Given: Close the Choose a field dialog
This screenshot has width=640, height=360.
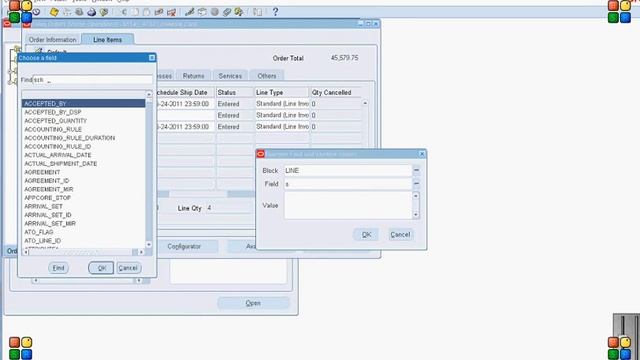Looking at the screenshot, I should point(152,58).
